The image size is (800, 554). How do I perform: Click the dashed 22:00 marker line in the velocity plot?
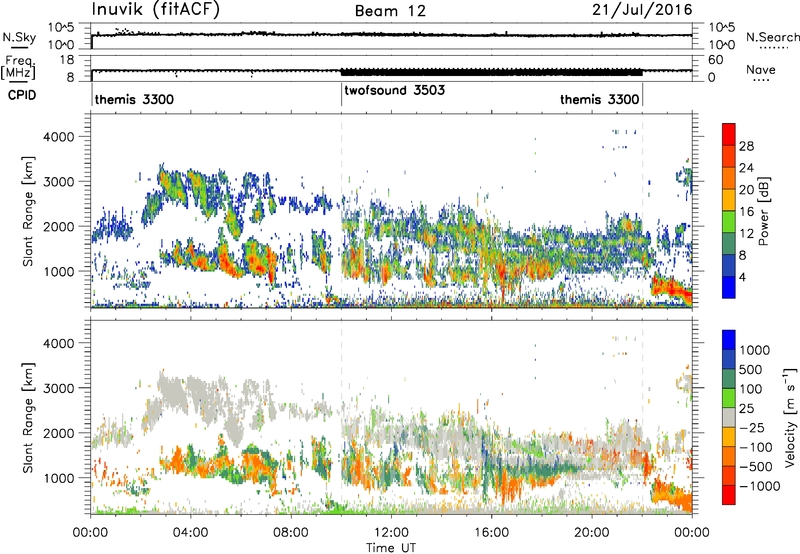[642, 417]
